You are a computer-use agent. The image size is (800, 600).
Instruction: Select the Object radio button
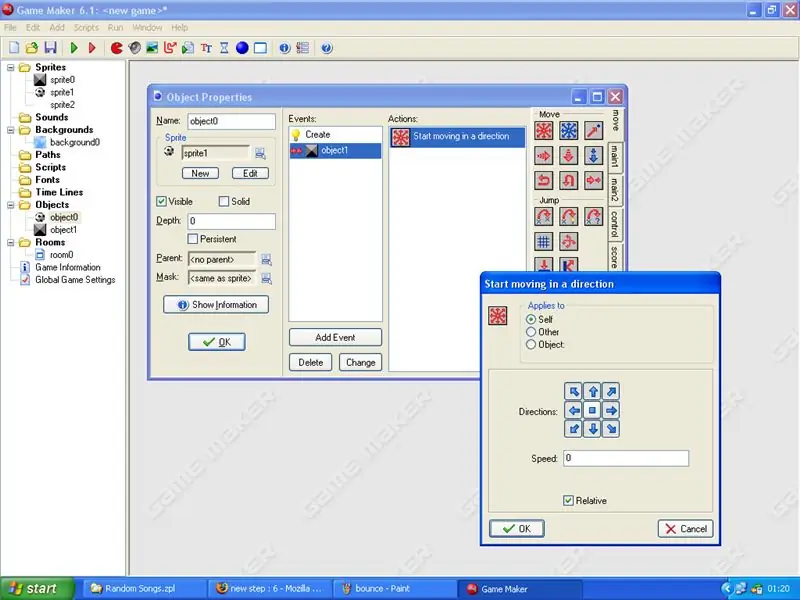coord(531,345)
